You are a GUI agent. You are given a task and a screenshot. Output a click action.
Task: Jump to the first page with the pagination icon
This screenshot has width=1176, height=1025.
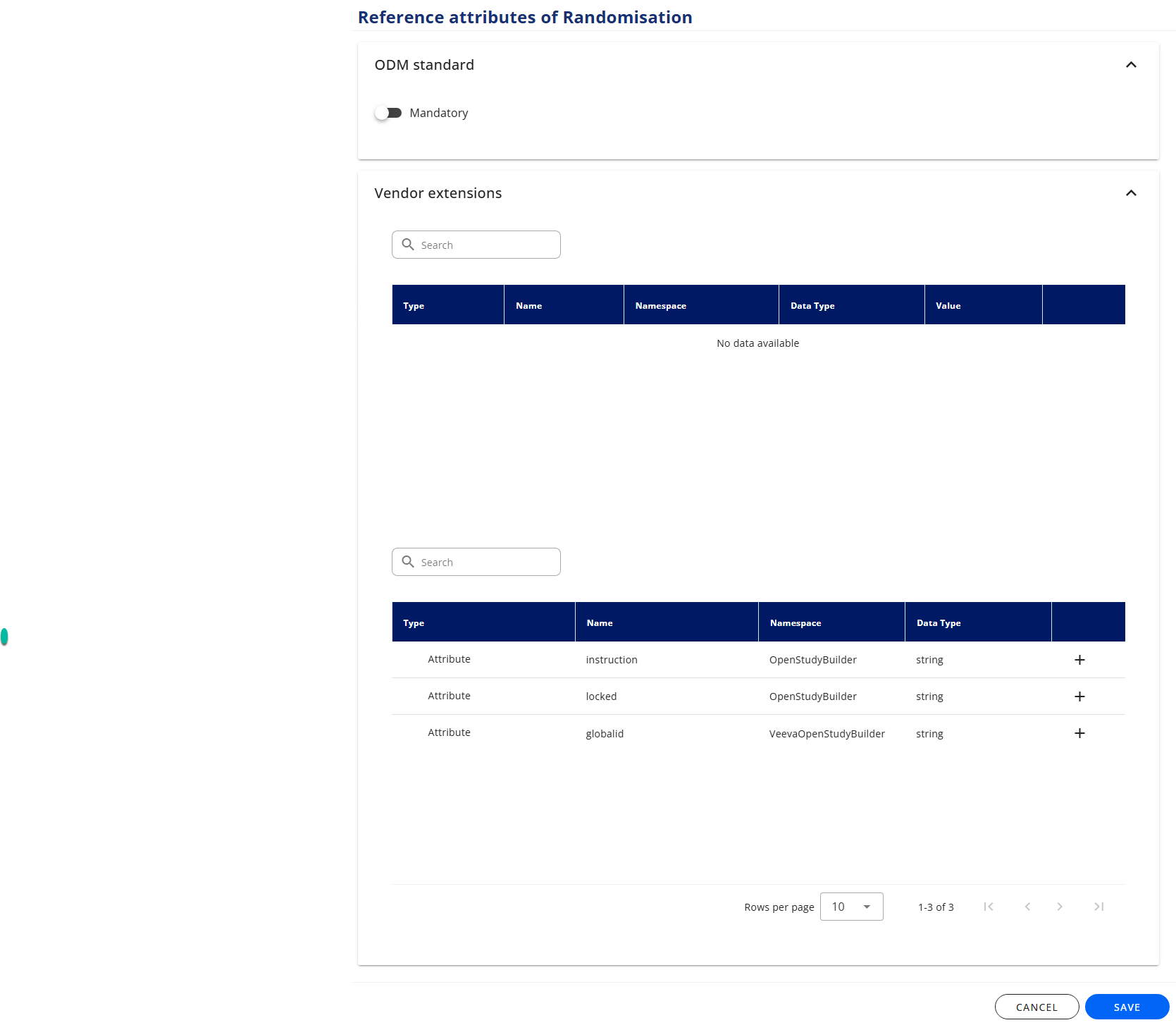(989, 907)
